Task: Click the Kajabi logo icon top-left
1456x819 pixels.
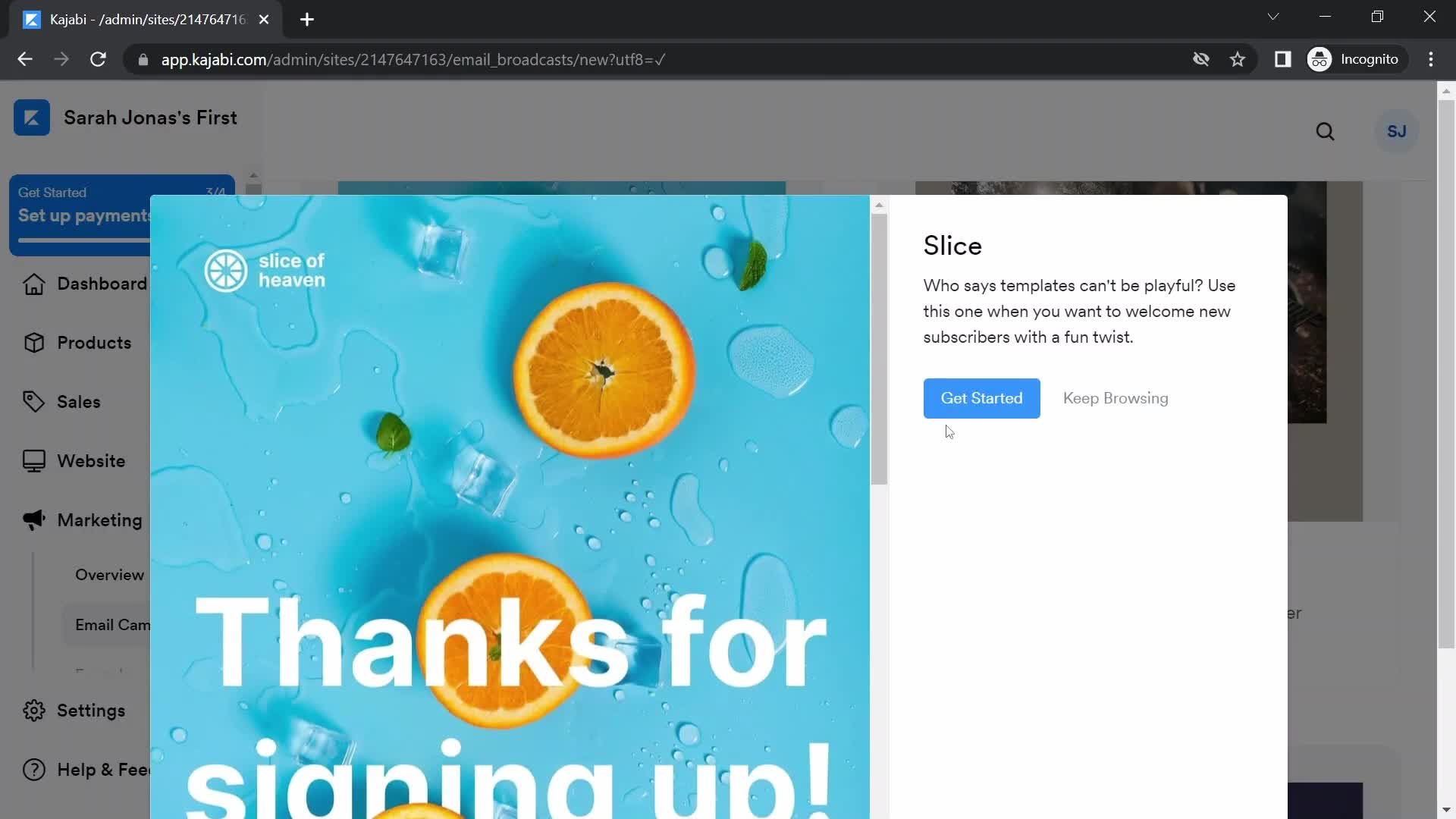Action: (x=30, y=117)
